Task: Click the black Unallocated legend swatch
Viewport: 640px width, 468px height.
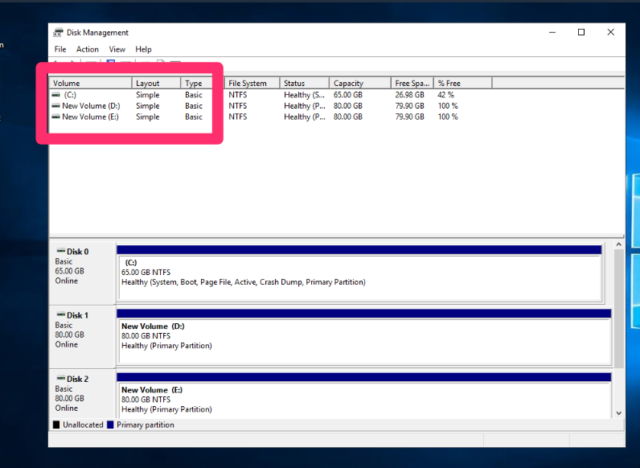Action: [x=56, y=425]
